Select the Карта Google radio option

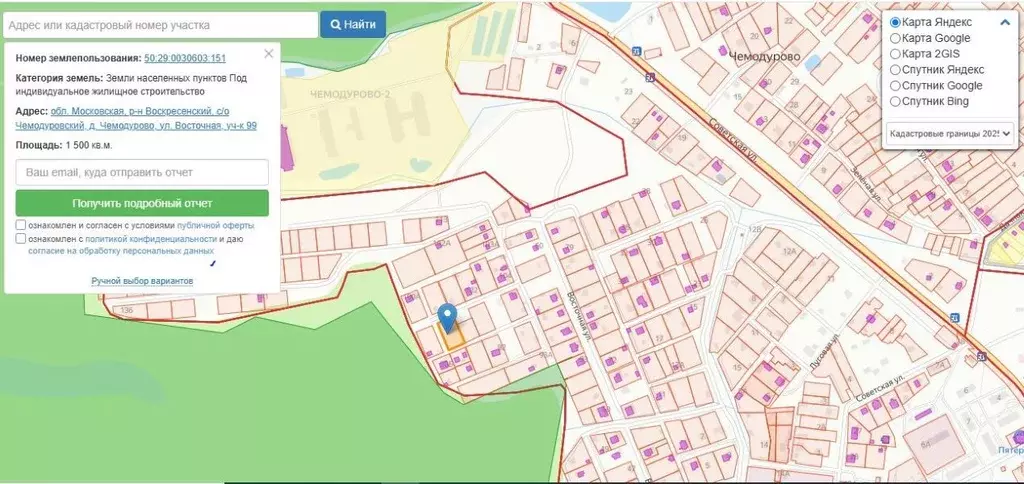[x=895, y=38]
